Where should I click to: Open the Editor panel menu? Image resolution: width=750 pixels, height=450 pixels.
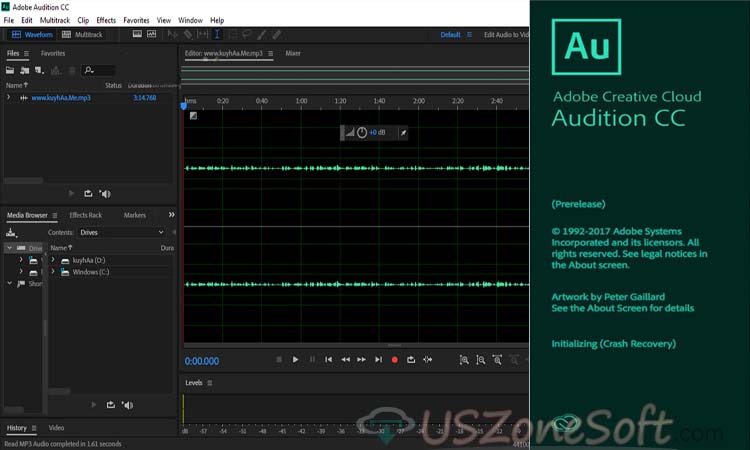pyautogui.click(x=270, y=54)
